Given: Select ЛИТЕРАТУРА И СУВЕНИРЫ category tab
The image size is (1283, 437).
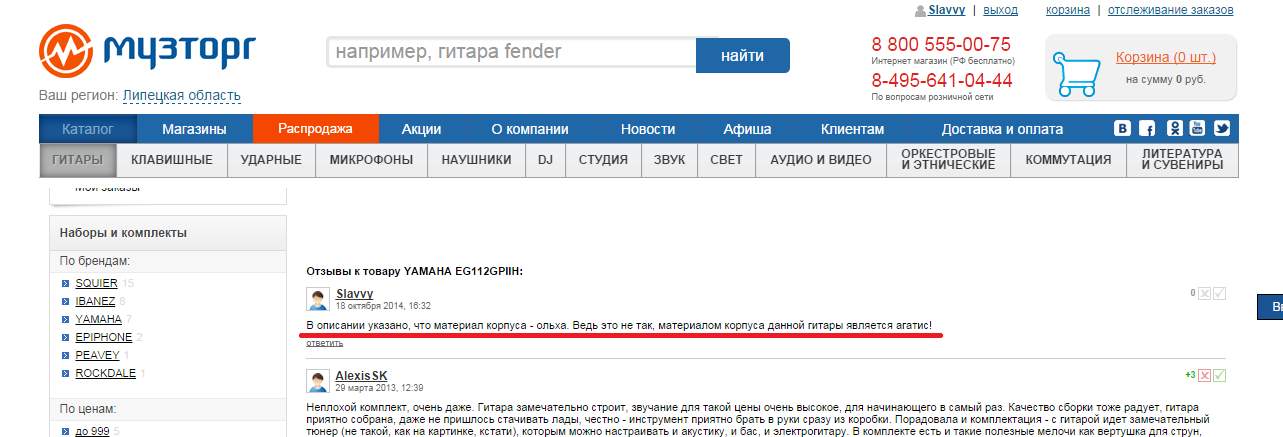Looking at the screenshot, I should tap(1183, 160).
